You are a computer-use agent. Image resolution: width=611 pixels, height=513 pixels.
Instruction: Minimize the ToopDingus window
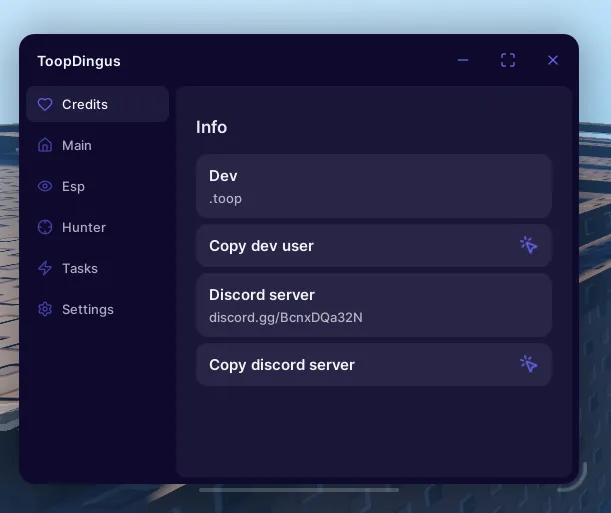point(463,60)
